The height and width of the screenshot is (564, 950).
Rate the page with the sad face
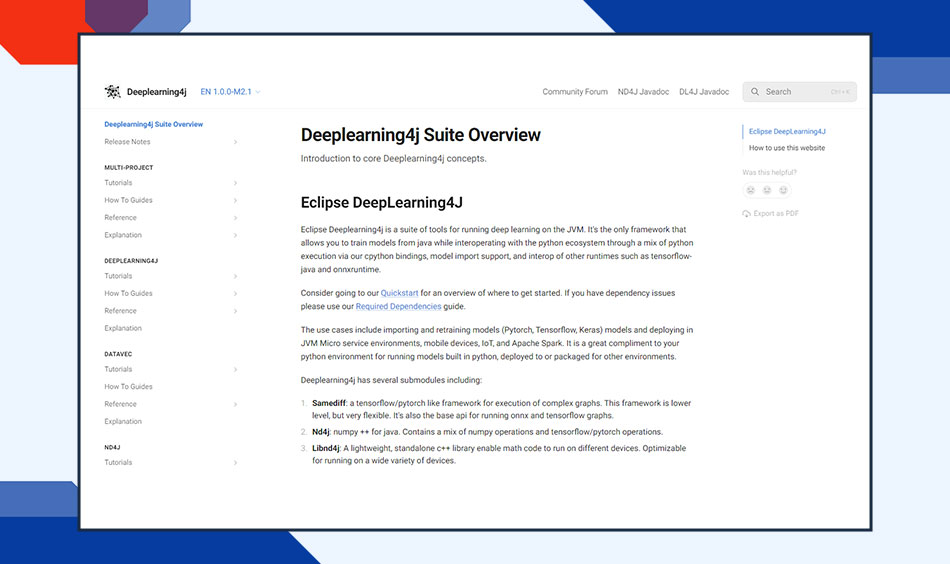(750, 190)
